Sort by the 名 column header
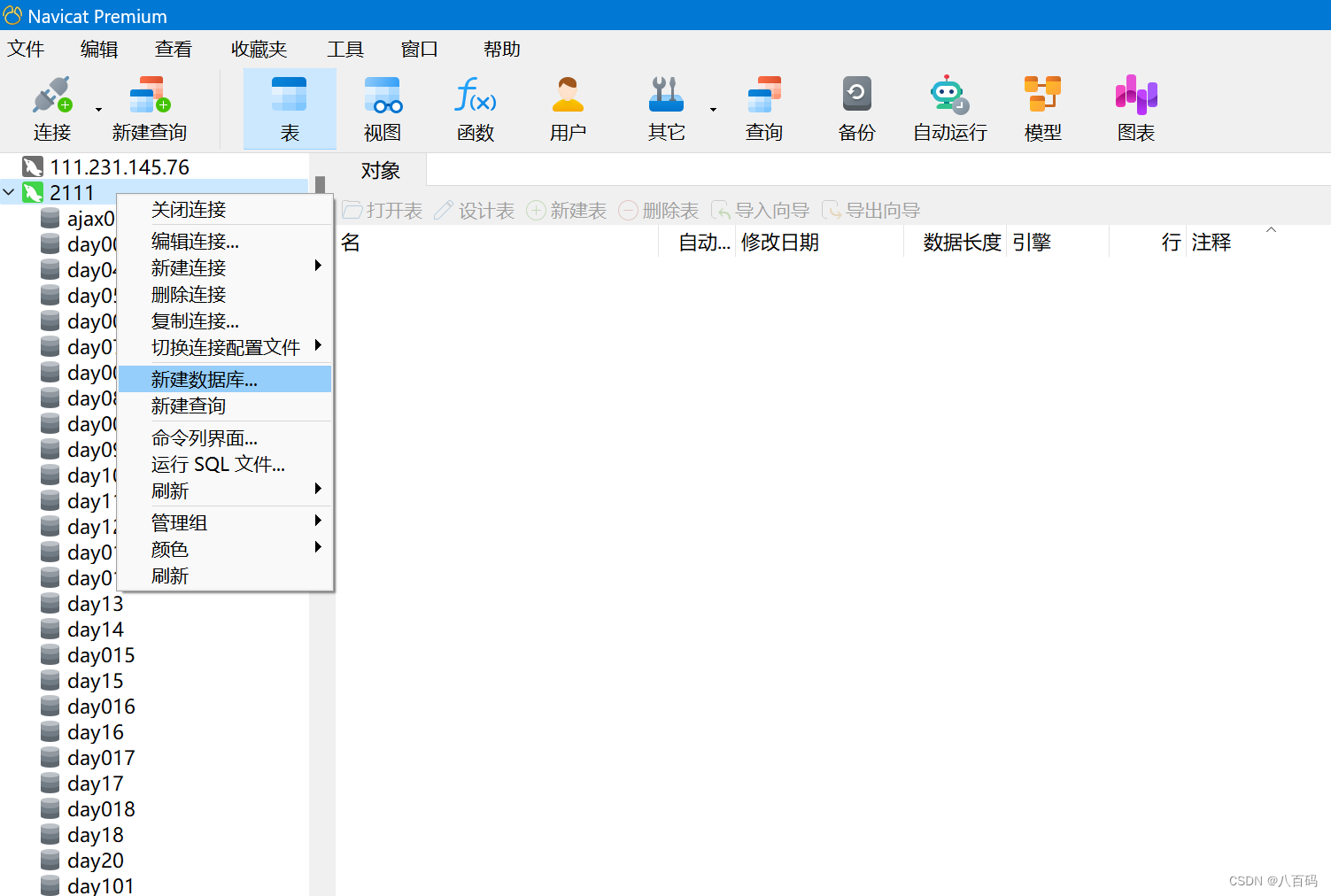 [498, 242]
